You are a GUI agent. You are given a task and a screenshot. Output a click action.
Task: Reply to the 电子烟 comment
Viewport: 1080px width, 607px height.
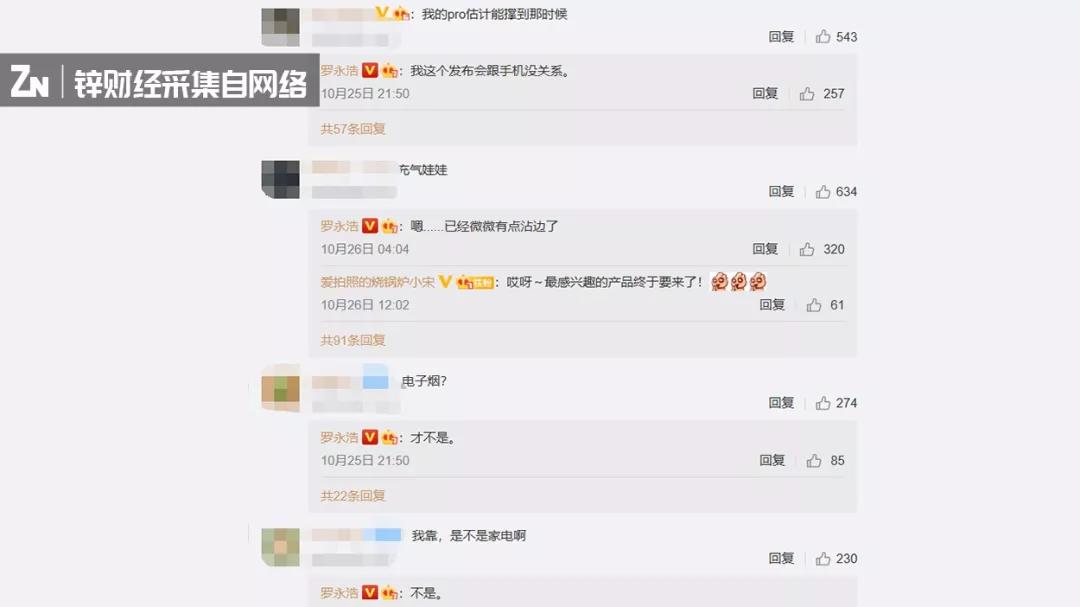point(781,403)
